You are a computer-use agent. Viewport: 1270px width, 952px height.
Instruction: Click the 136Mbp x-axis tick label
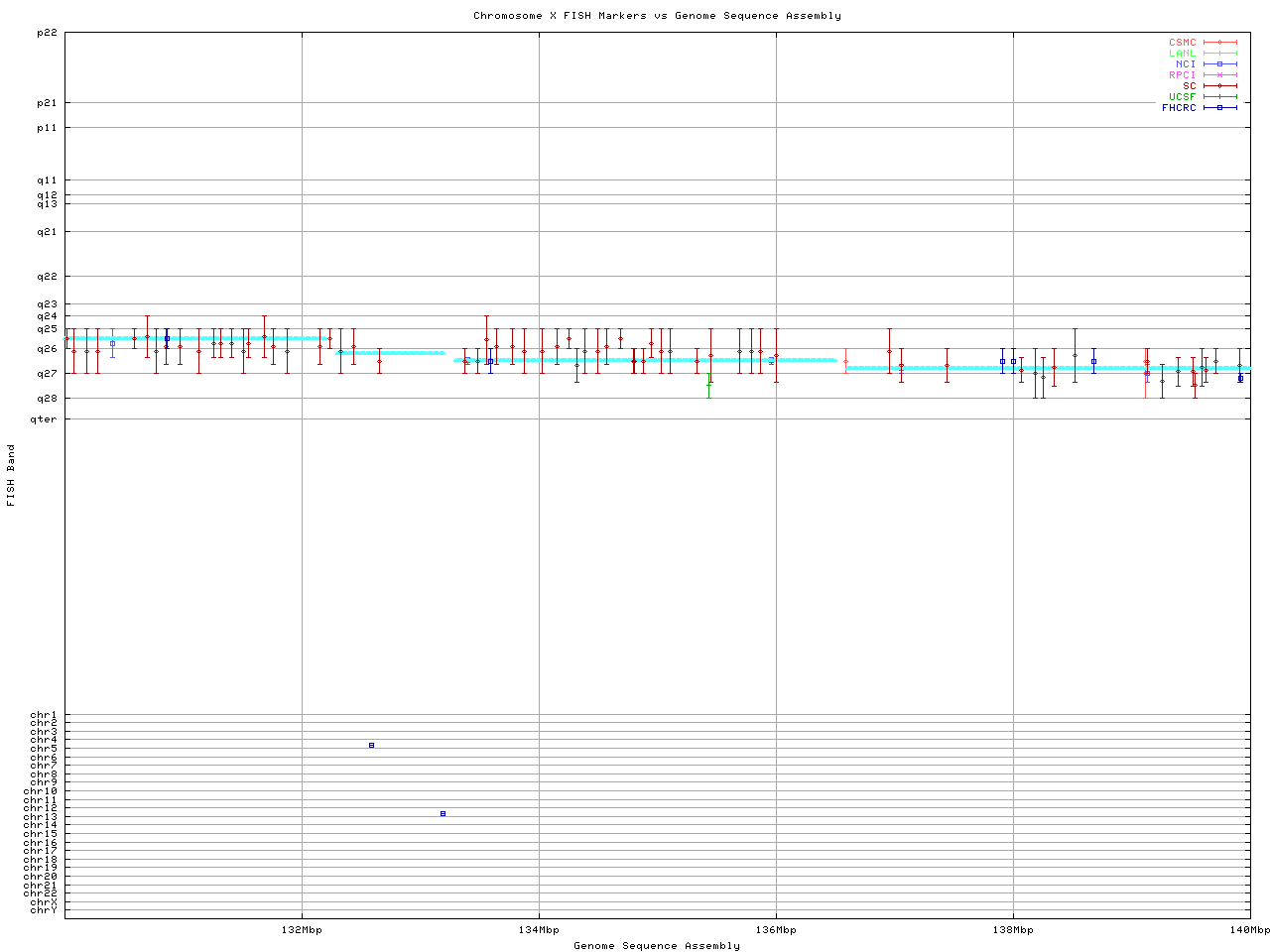point(776,930)
